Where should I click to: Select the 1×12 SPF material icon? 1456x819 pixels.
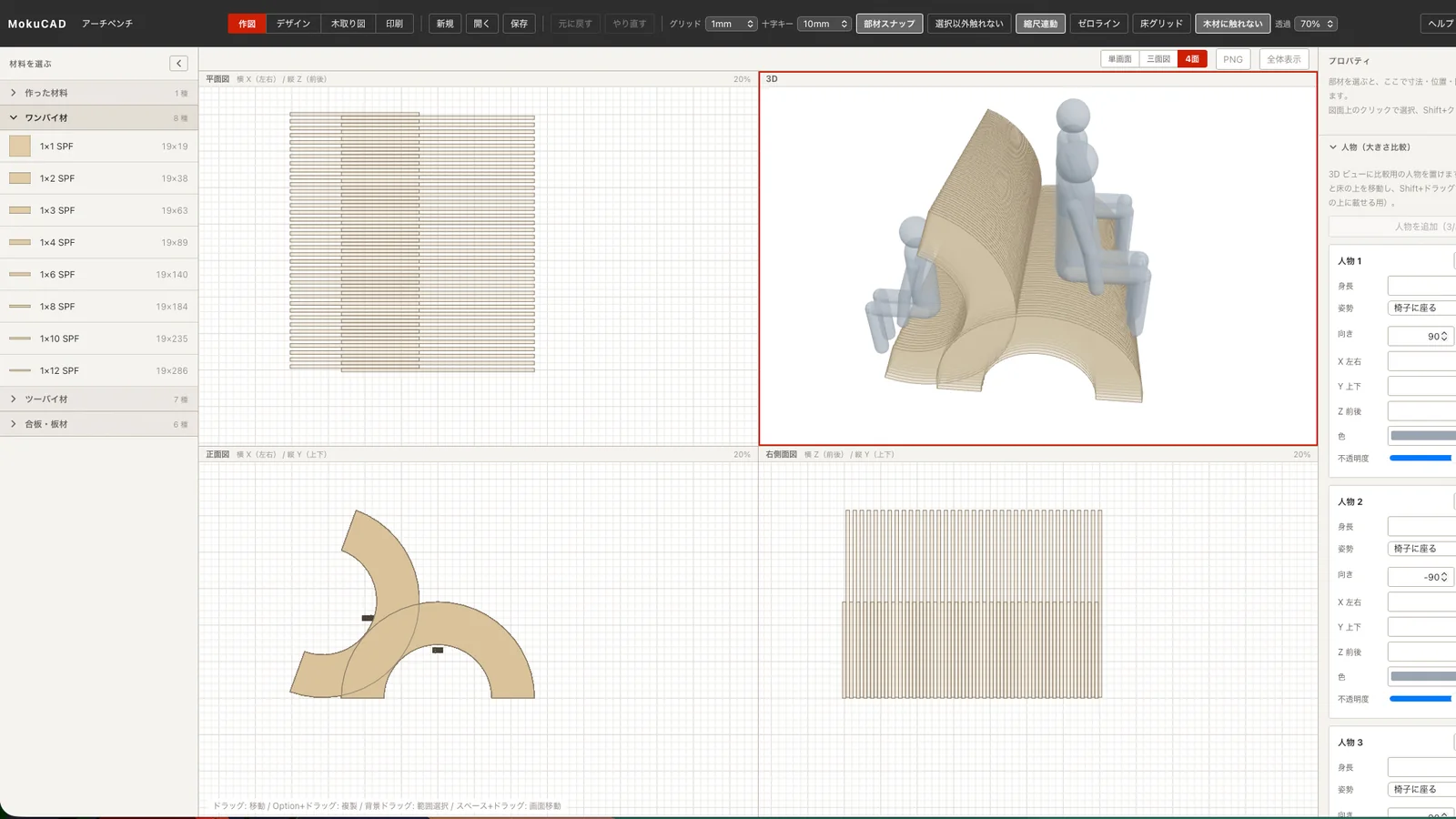click(x=20, y=370)
